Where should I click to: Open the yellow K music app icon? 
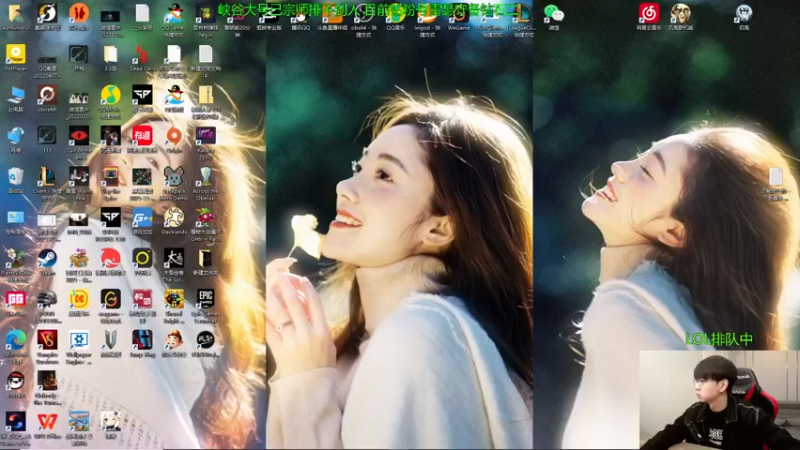pos(79,299)
